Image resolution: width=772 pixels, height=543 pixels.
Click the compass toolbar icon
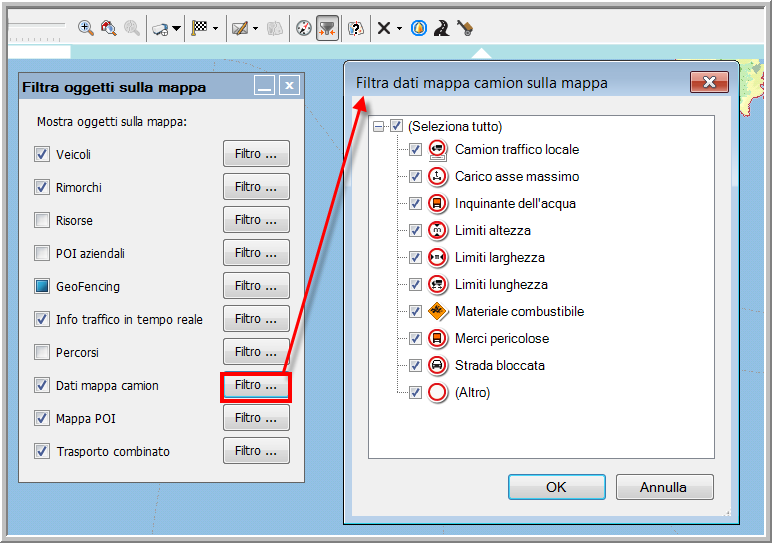coord(304,28)
